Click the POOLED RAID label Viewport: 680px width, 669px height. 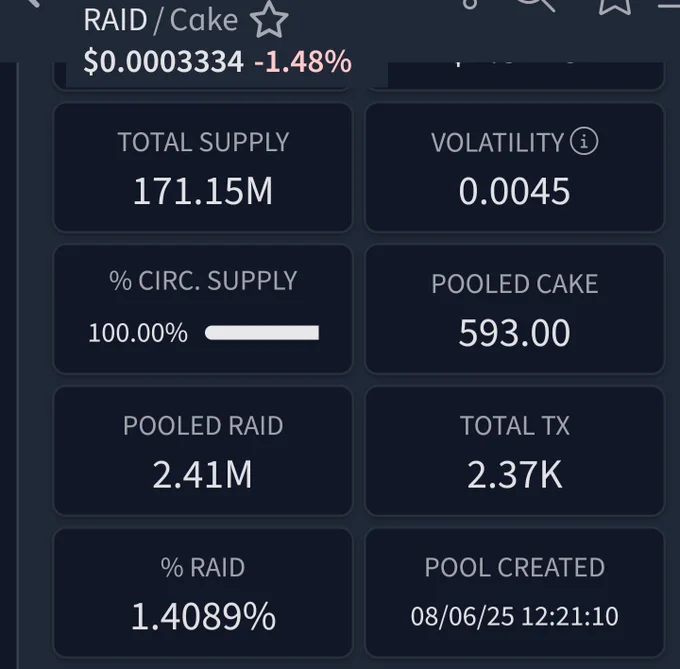pyautogui.click(x=203, y=425)
